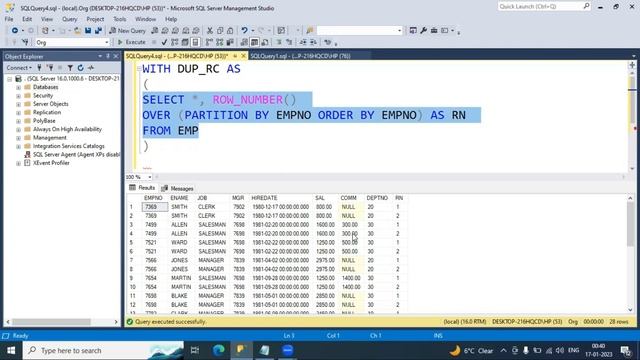640x360 pixels.
Task: Switch output to Results to Text
Action: point(244,42)
